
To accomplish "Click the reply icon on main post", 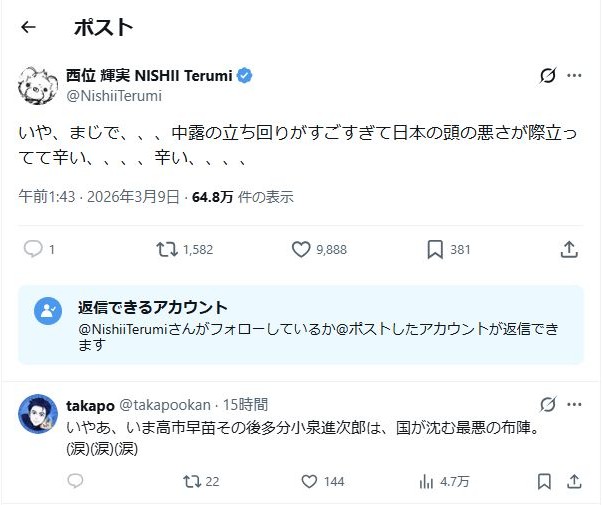I will (33, 249).
